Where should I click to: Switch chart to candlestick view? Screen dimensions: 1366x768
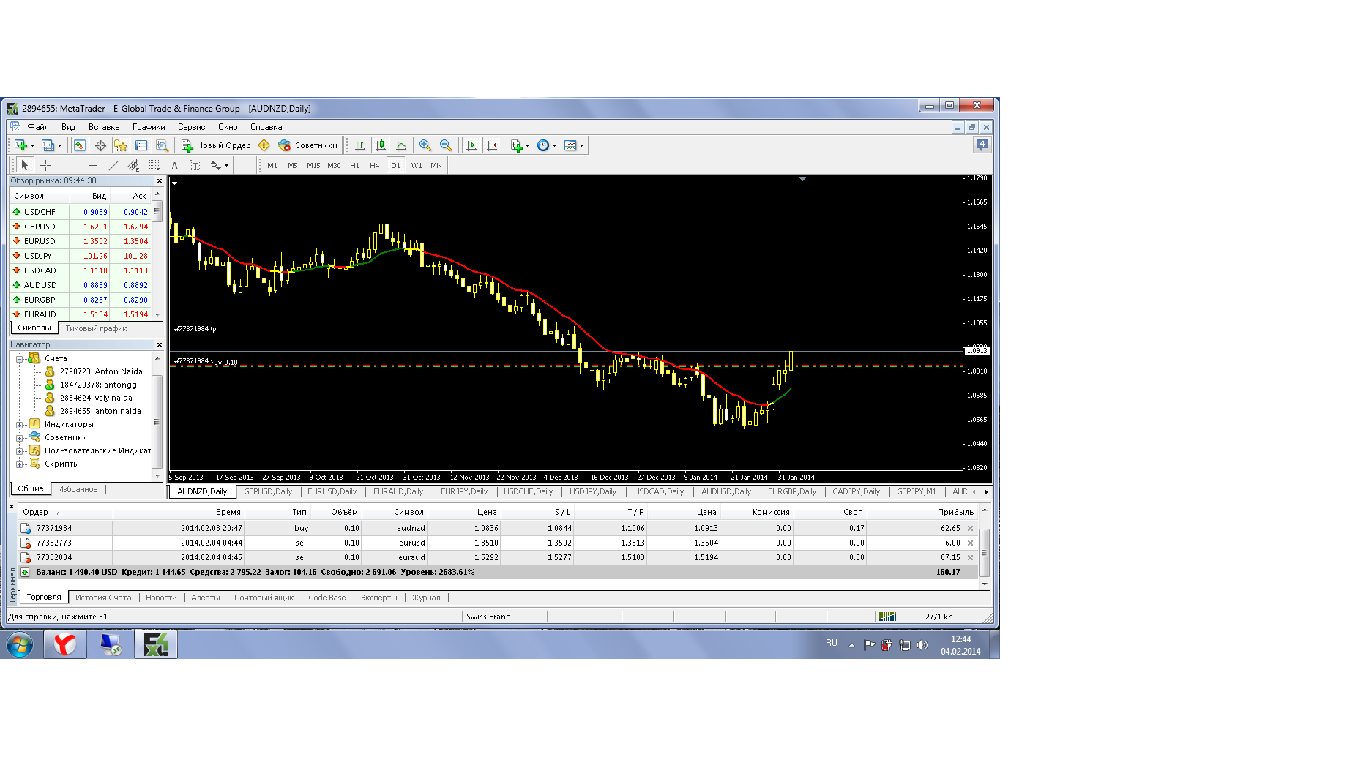click(x=380, y=145)
